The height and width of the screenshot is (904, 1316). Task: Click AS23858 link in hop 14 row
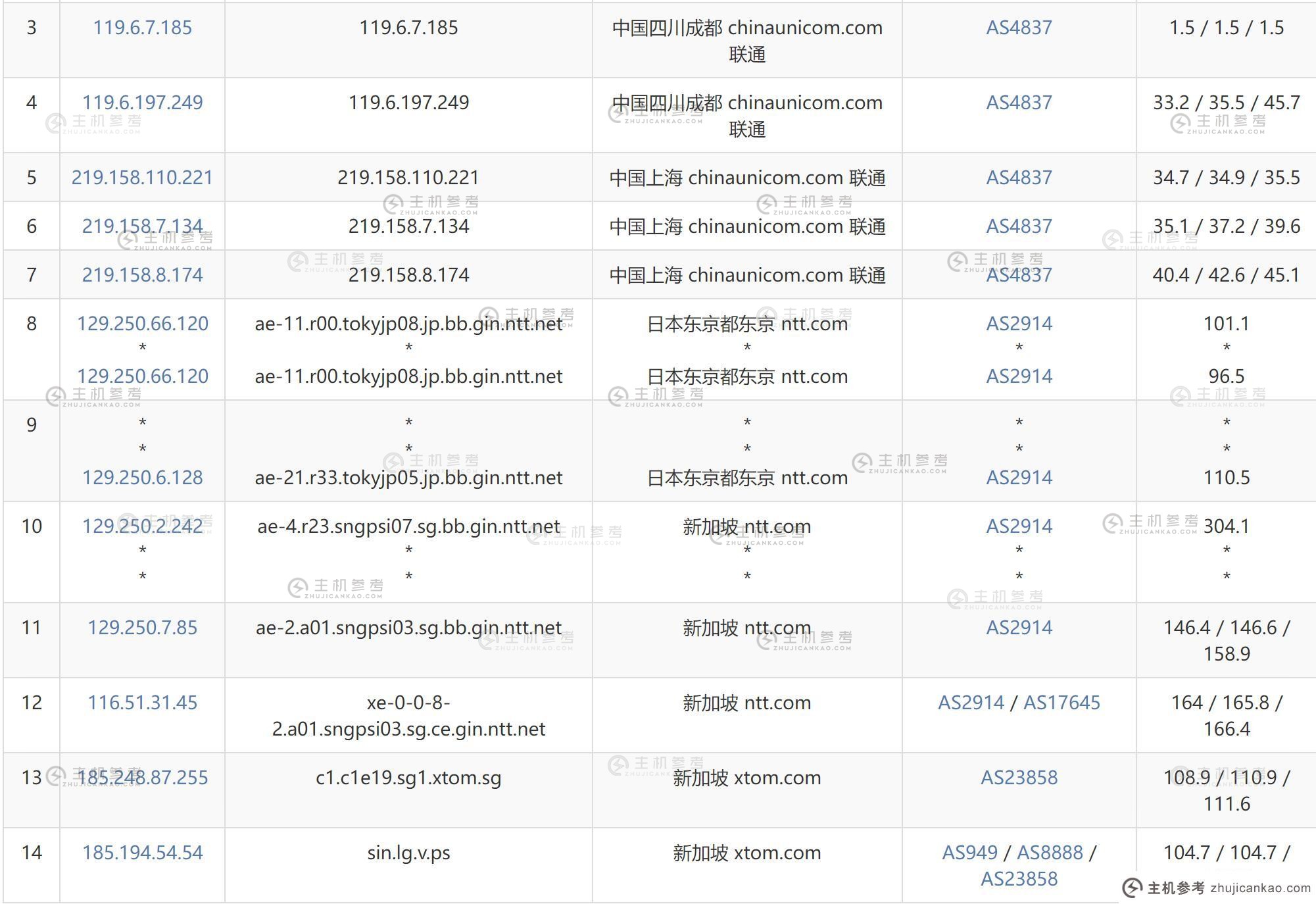(1019, 879)
